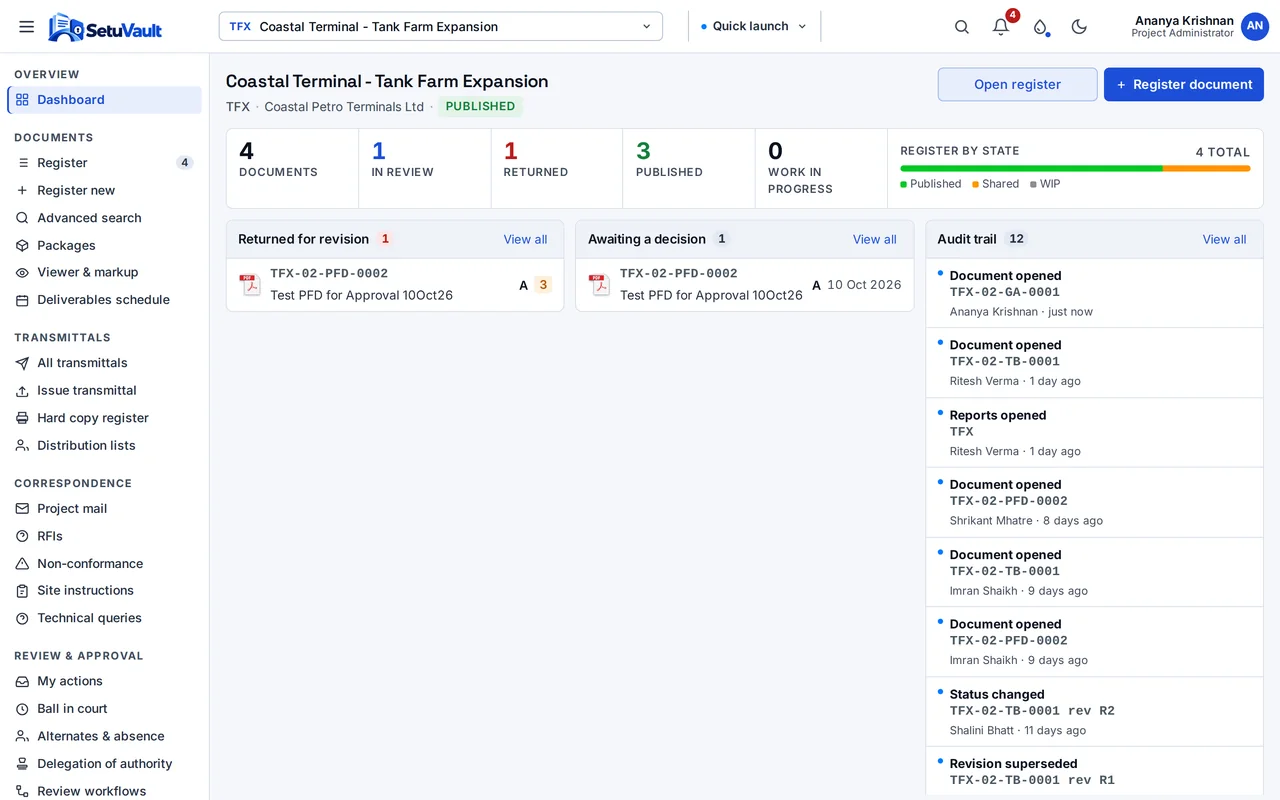Open the project selector dropdown
This screenshot has height=800, width=1280.
[x=441, y=27]
